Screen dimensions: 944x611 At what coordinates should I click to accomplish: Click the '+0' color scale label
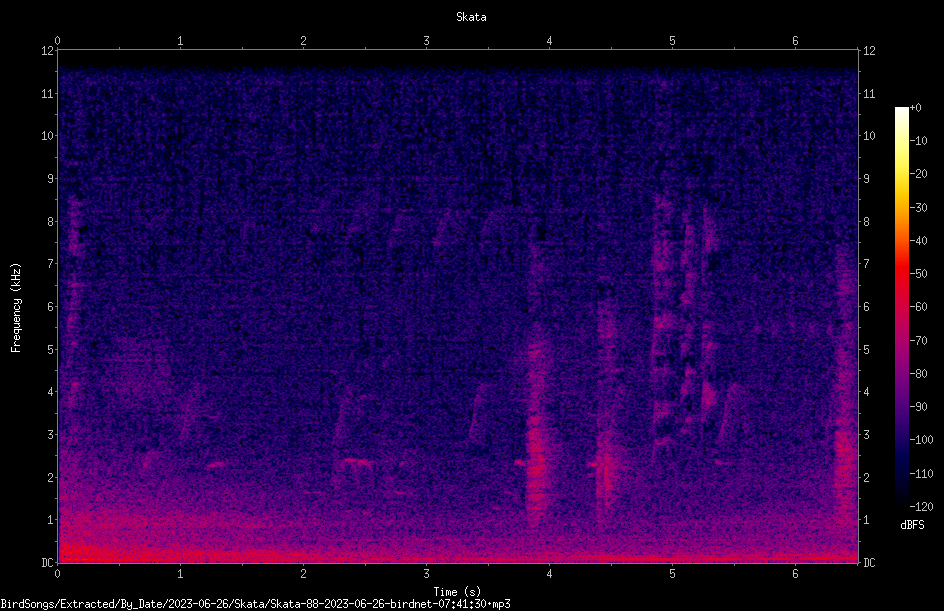click(915, 108)
